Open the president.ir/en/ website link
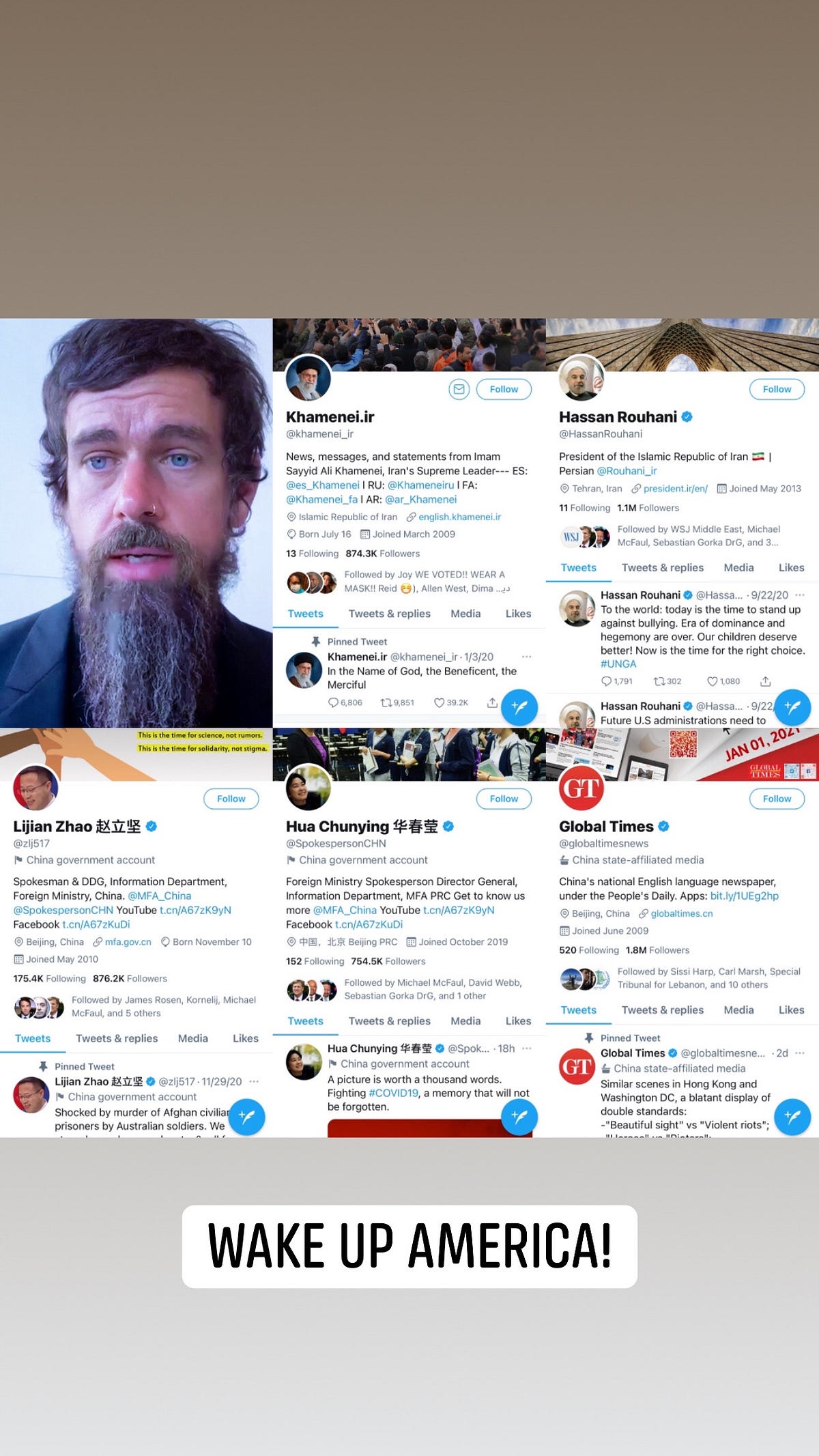 (675, 489)
